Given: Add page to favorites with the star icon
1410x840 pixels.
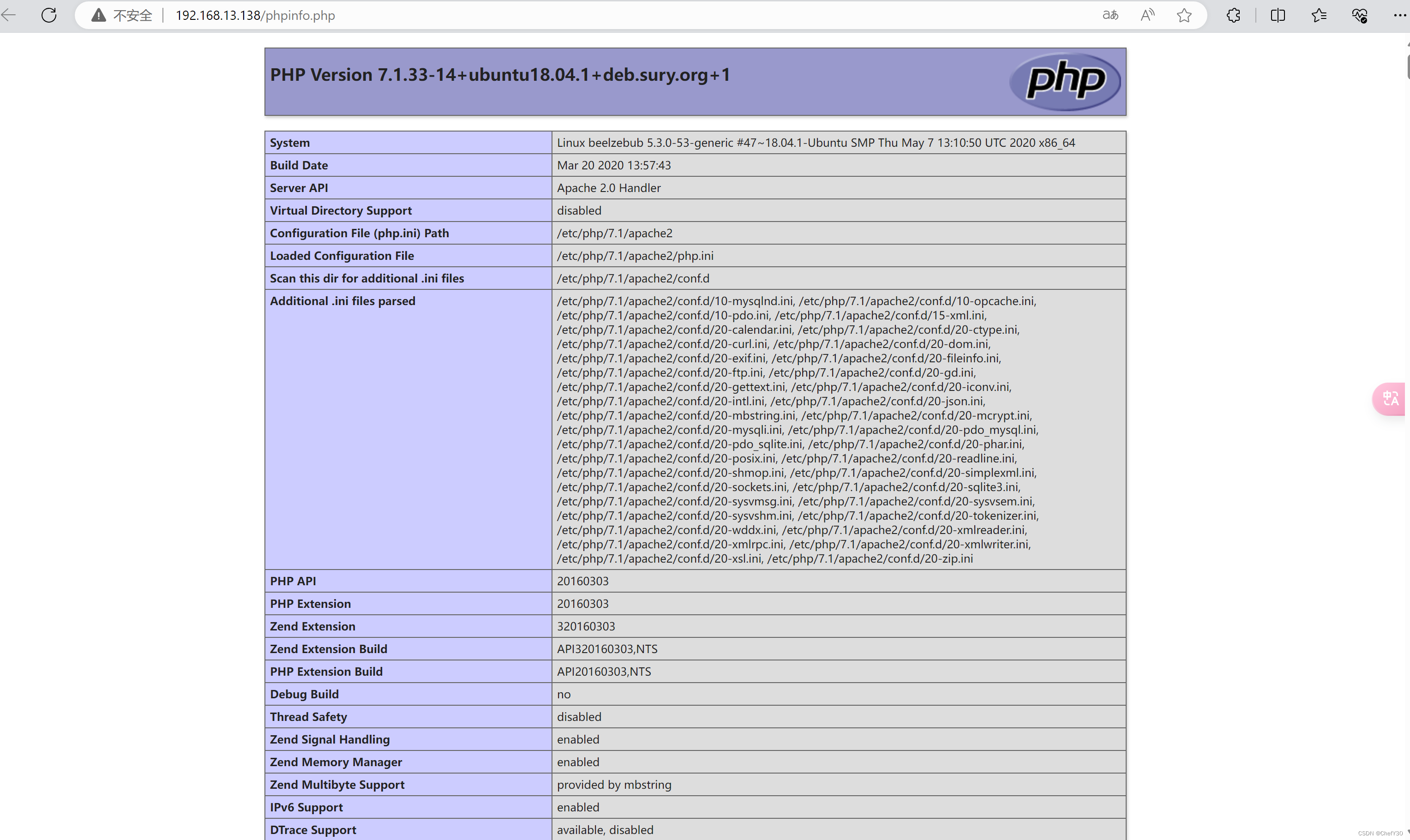Looking at the screenshot, I should pyautogui.click(x=1184, y=15).
